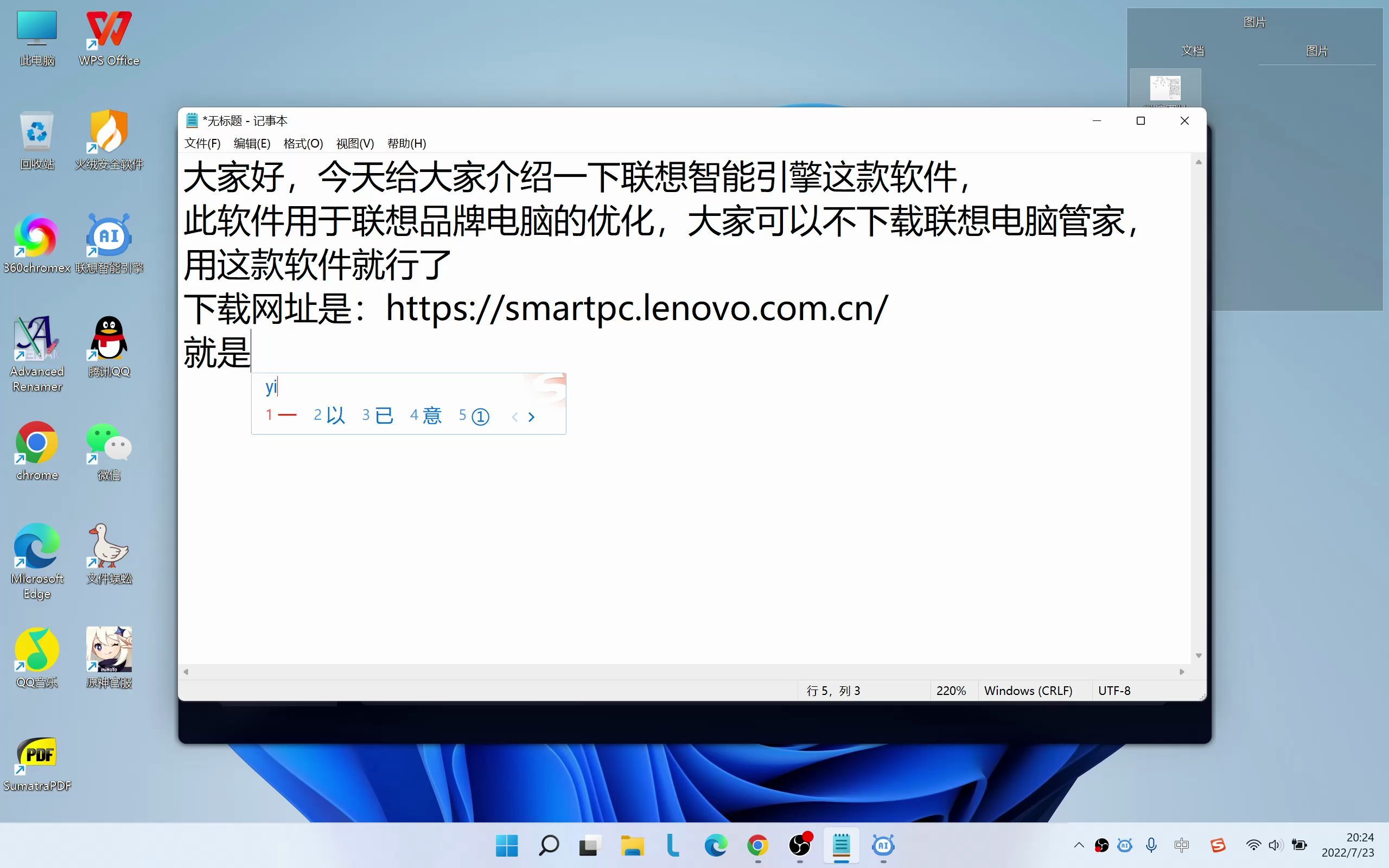Launch Advanced Renamer shortcut
This screenshot has width=1389, height=868.
[x=37, y=354]
